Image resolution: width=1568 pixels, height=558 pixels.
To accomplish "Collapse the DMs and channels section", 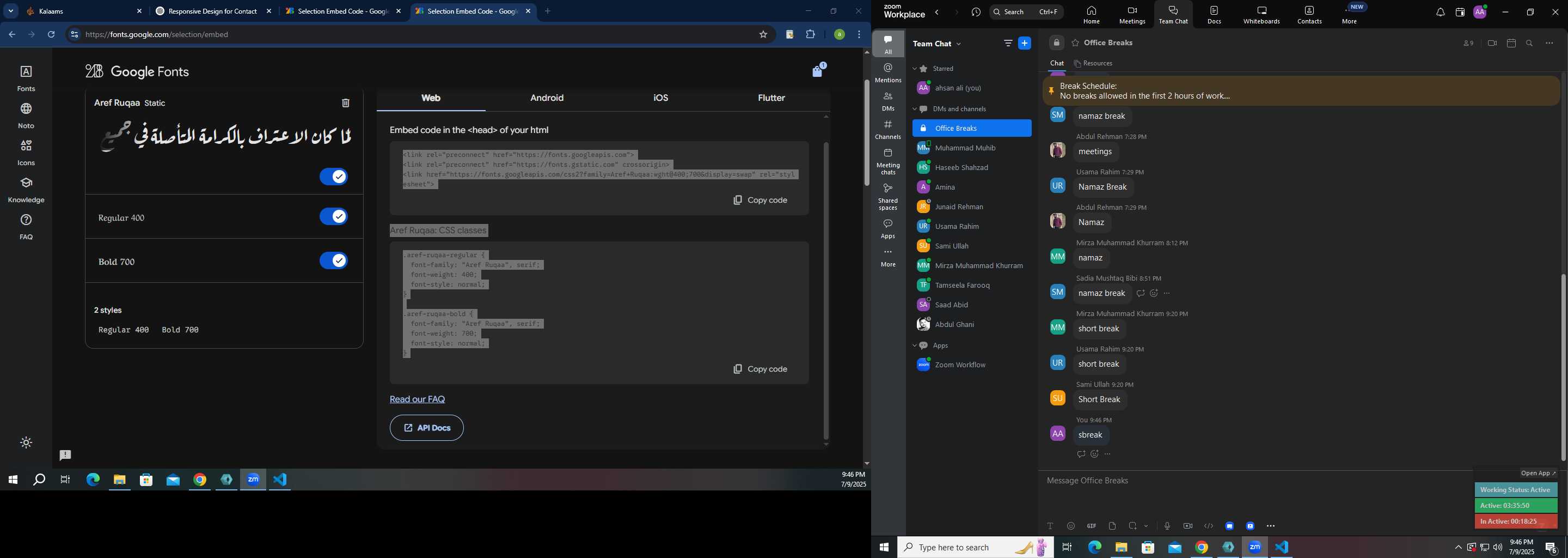I will (x=914, y=109).
